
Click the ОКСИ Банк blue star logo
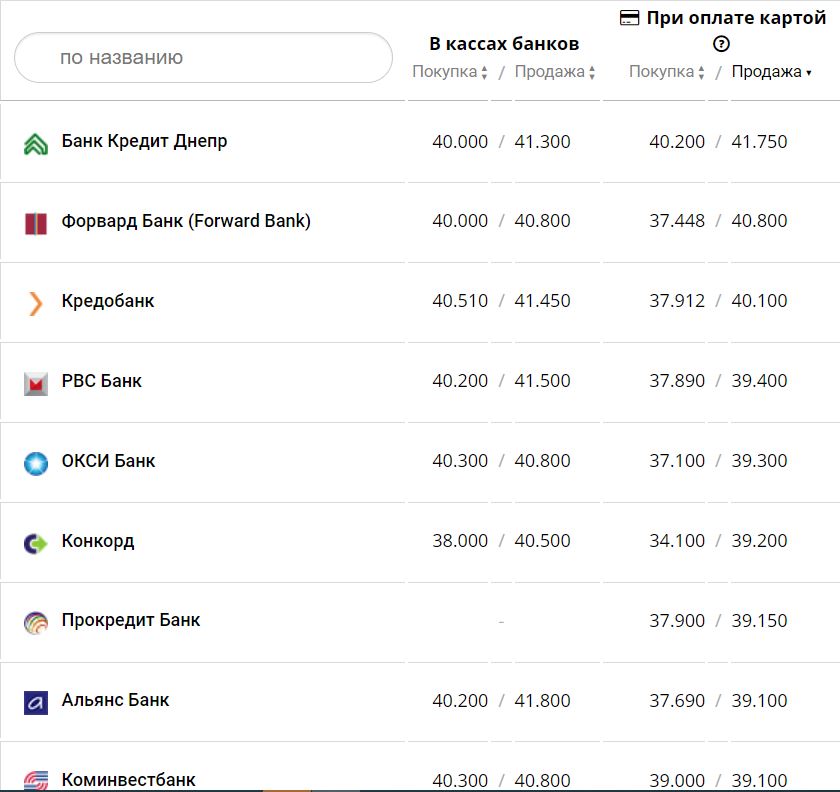(36, 463)
